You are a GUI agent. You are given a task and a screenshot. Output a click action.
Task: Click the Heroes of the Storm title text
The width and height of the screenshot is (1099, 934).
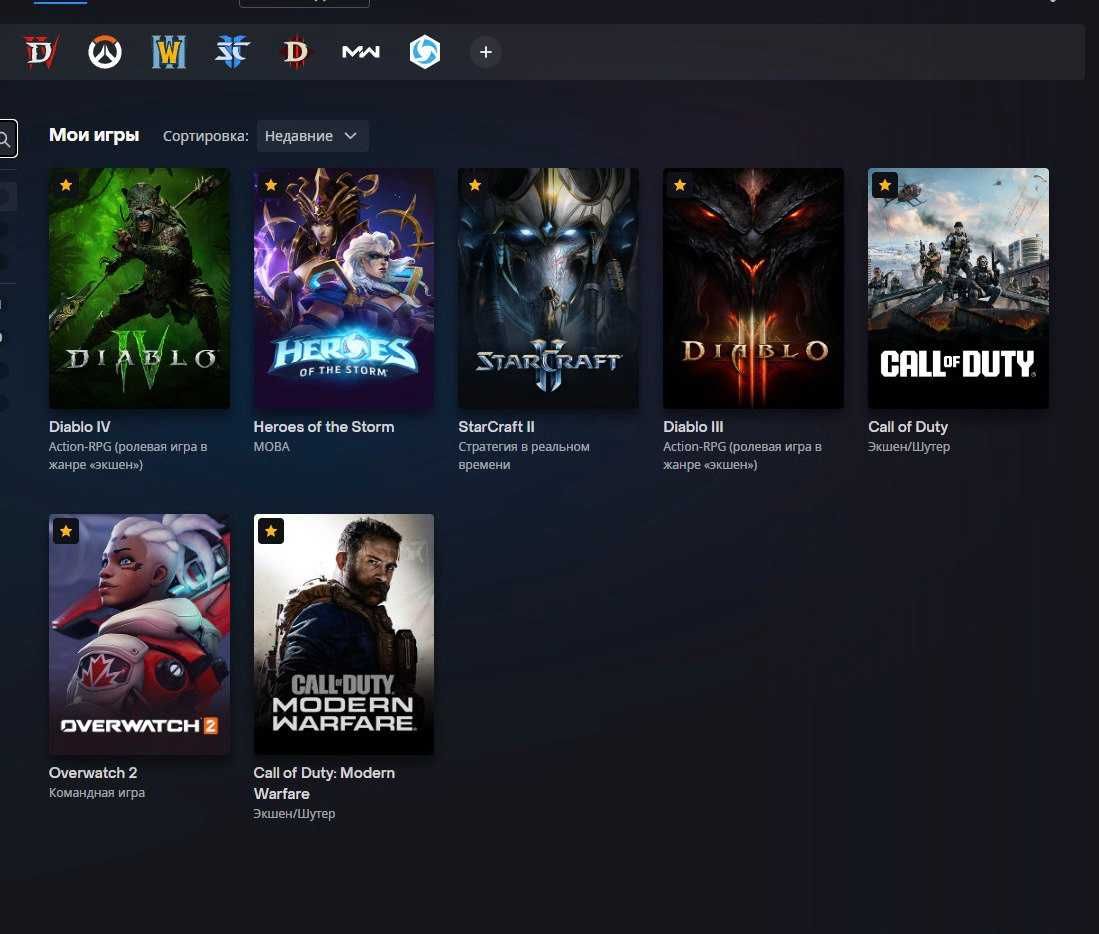point(324,427)
